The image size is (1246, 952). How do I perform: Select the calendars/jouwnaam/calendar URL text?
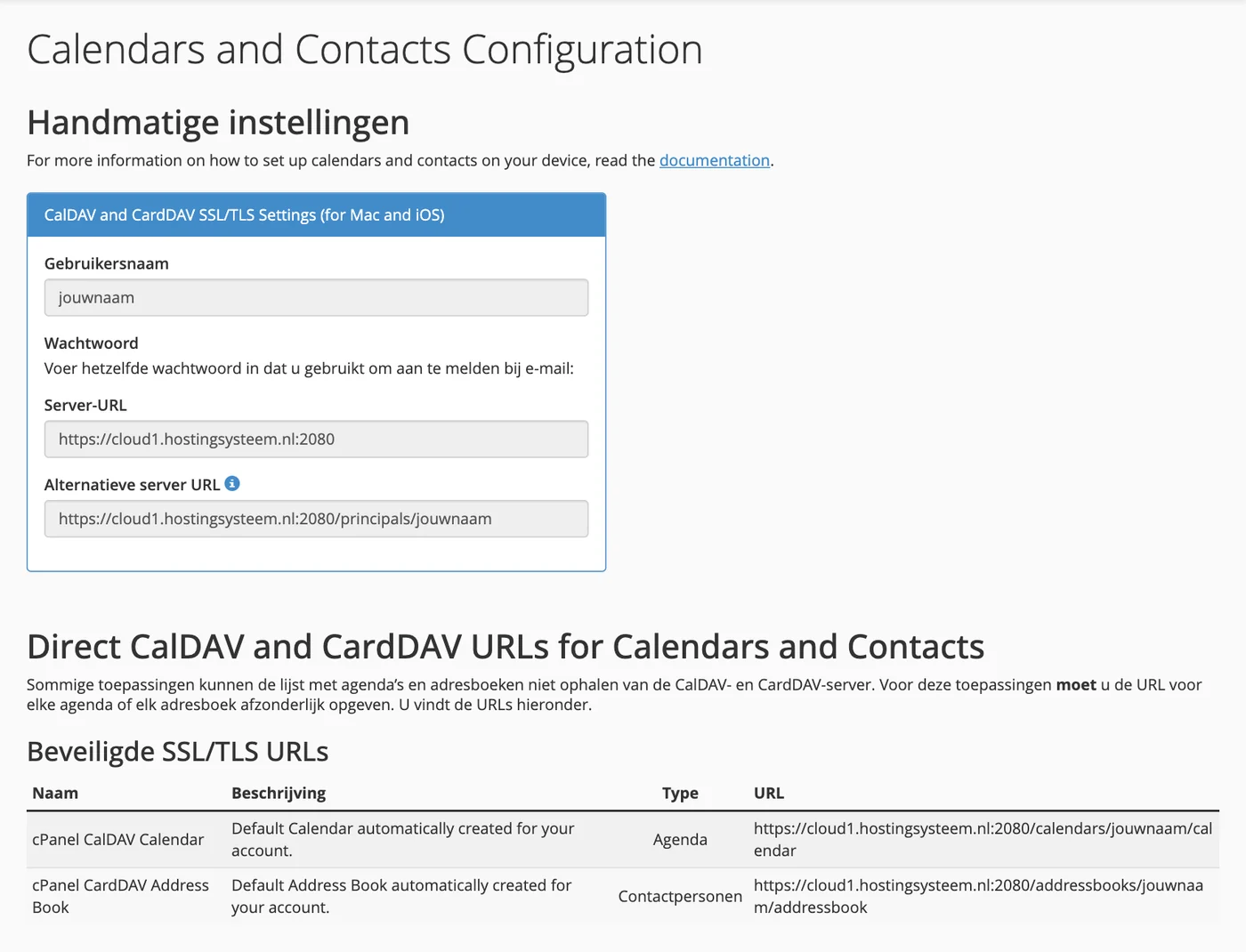(x=983, y=839)
